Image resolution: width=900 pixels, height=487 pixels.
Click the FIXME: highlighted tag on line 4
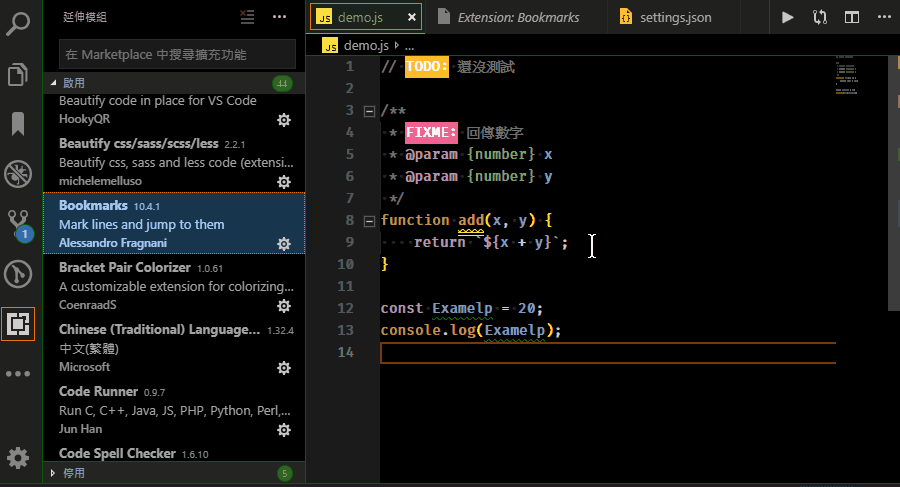pos(431,133)
